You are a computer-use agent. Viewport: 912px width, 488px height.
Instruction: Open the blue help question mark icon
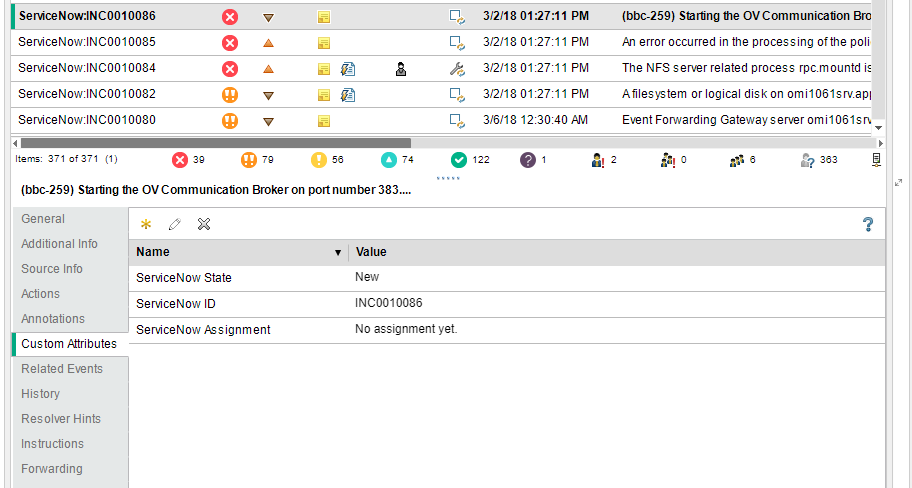point(868,225)
